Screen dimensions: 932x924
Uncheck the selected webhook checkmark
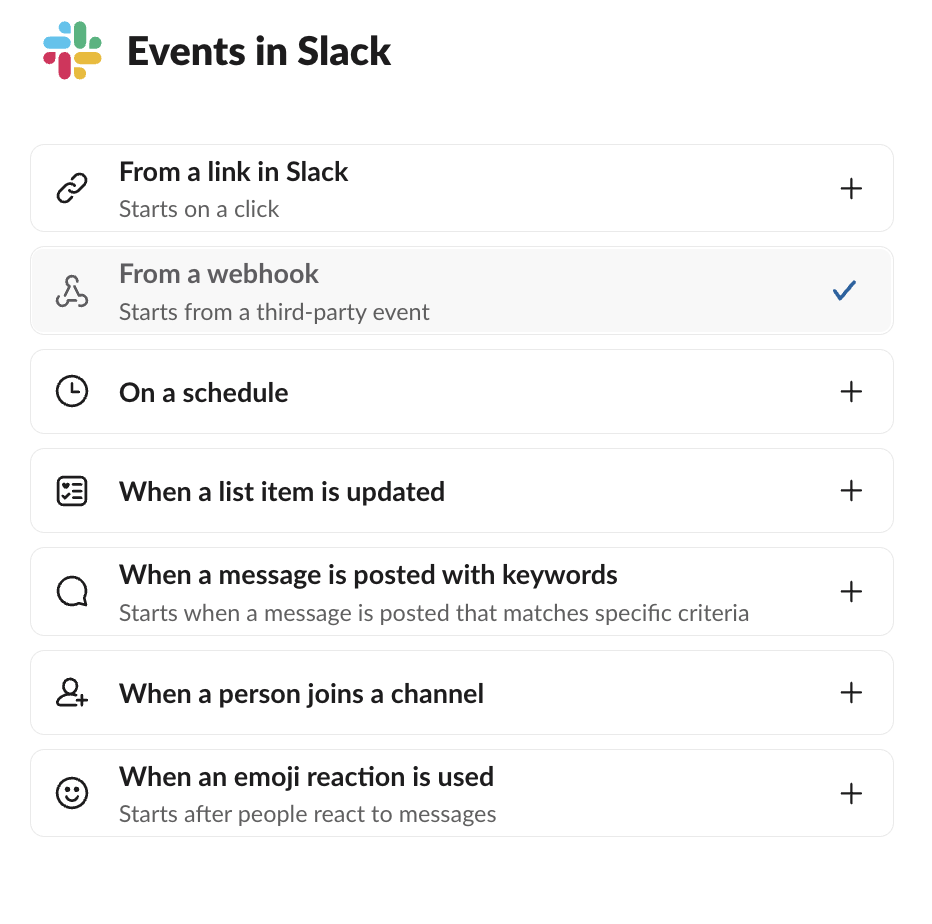coord(845,291)
